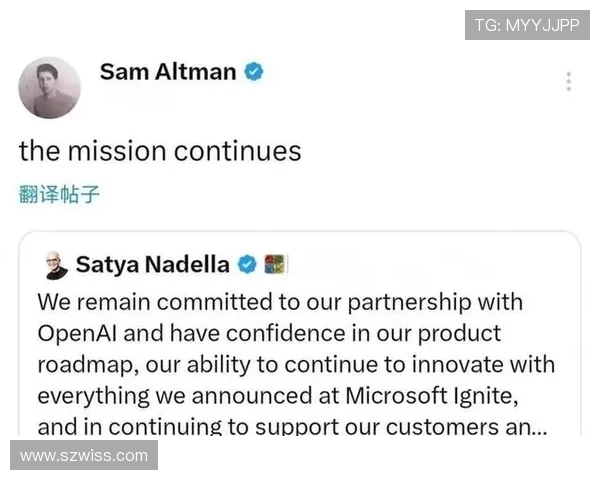Click the verified badge beside Satya Nadella
Viewport: 600px width, 480px height.
tap(246, 265)
